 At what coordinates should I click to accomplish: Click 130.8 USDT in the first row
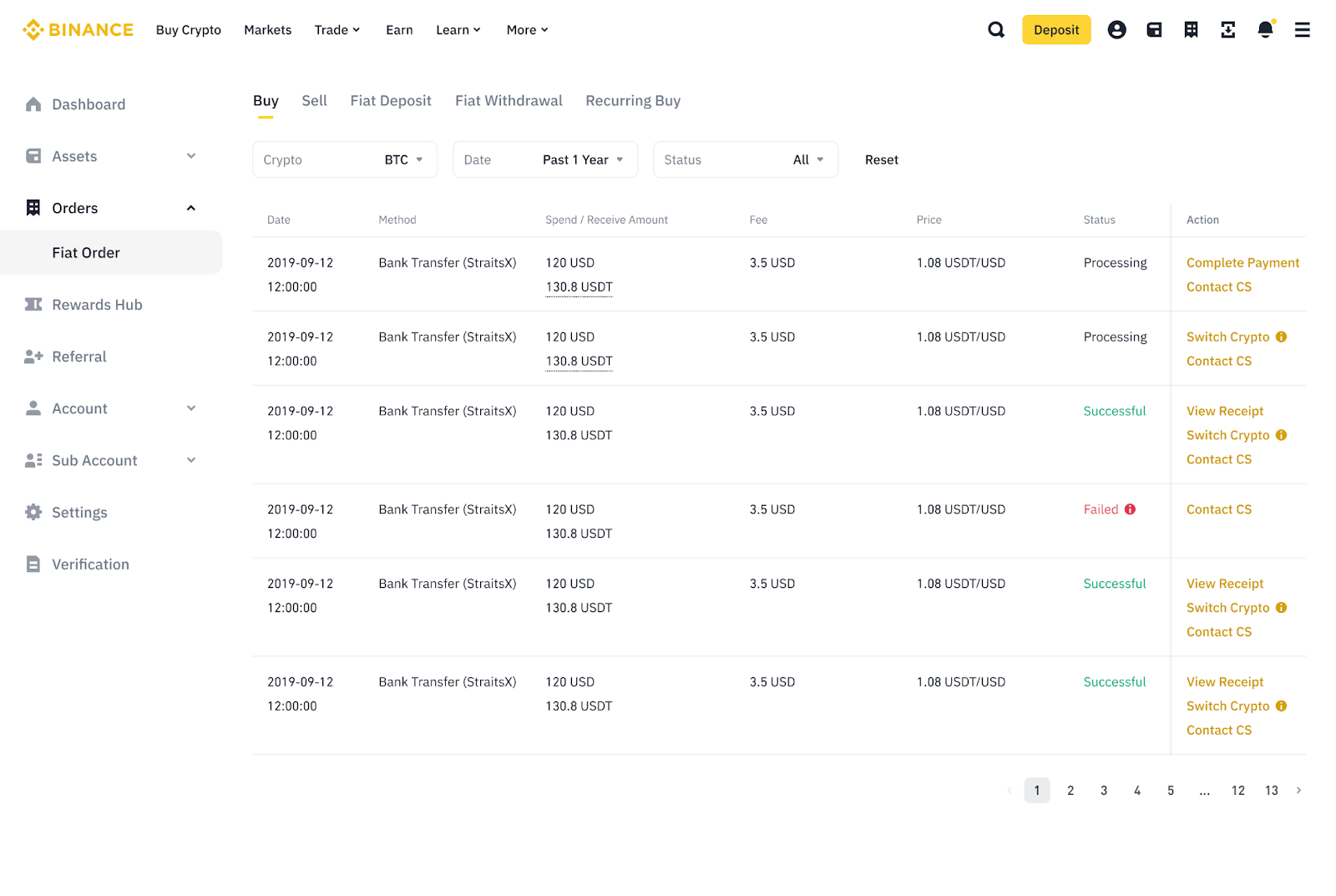579,287
